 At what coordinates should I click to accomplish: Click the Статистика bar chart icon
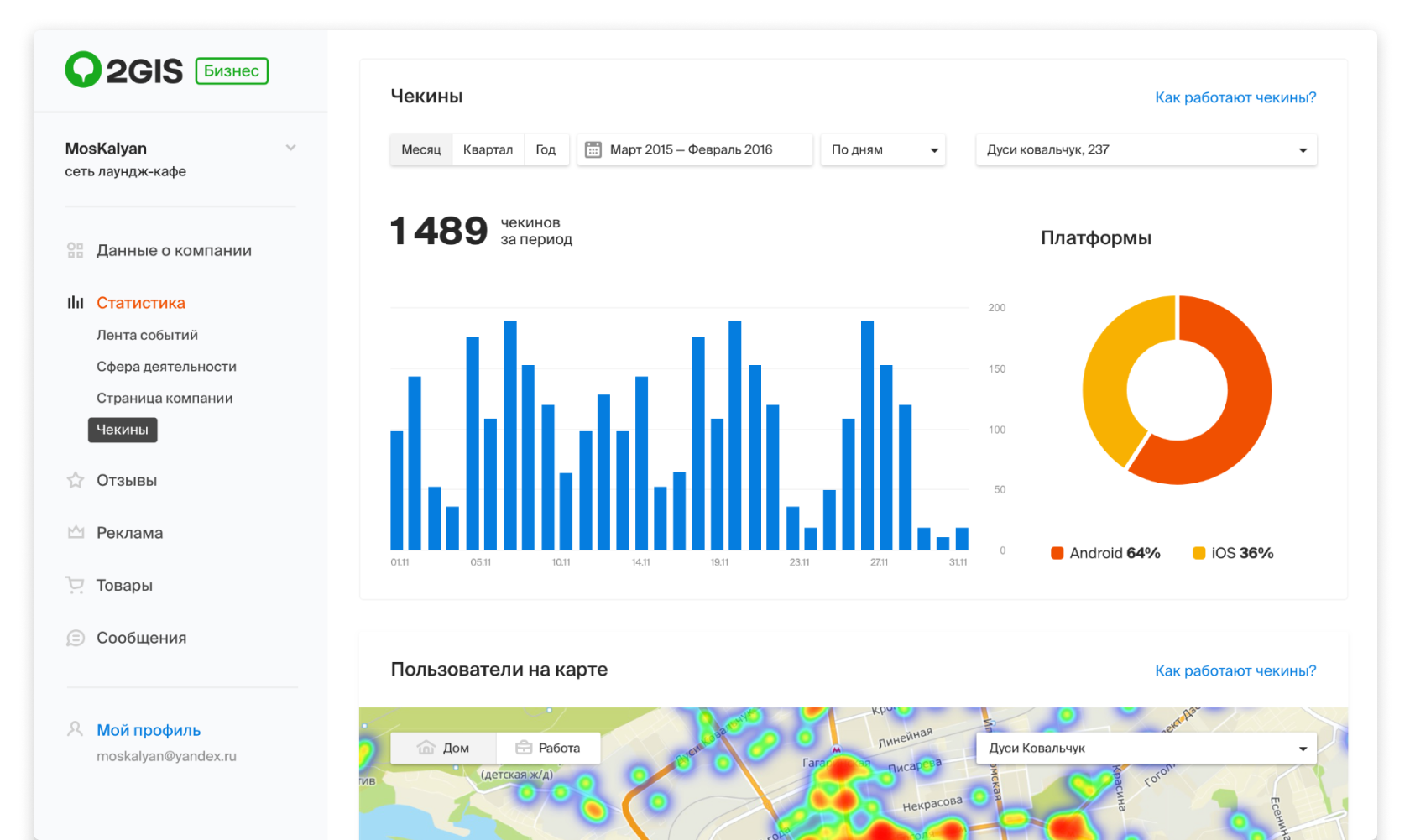click(76, 302)
